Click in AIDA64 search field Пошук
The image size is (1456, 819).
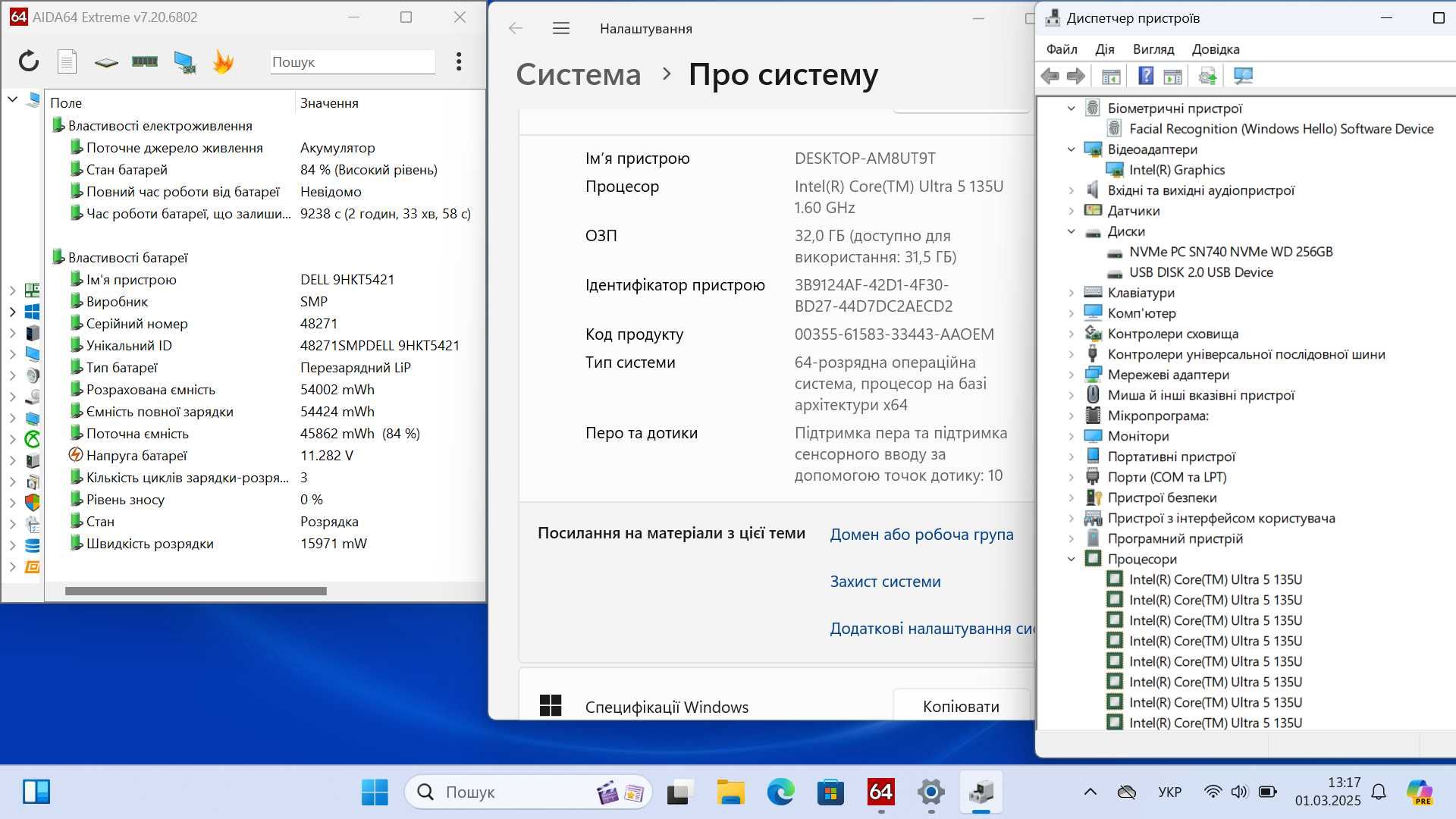point(353,62)
